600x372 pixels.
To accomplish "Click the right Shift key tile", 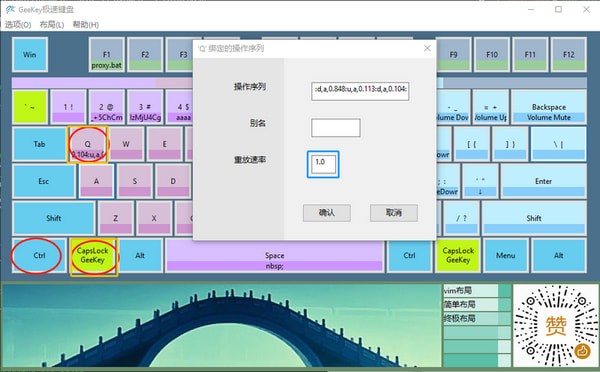I will 534,218.
